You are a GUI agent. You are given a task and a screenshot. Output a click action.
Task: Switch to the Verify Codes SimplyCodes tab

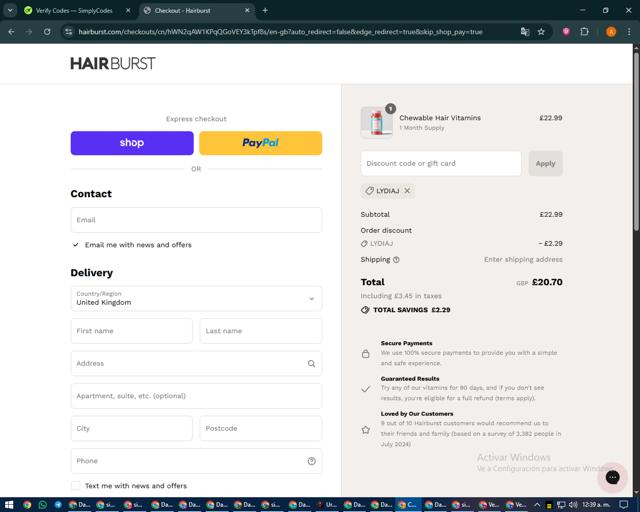click(x=74, y=11)
